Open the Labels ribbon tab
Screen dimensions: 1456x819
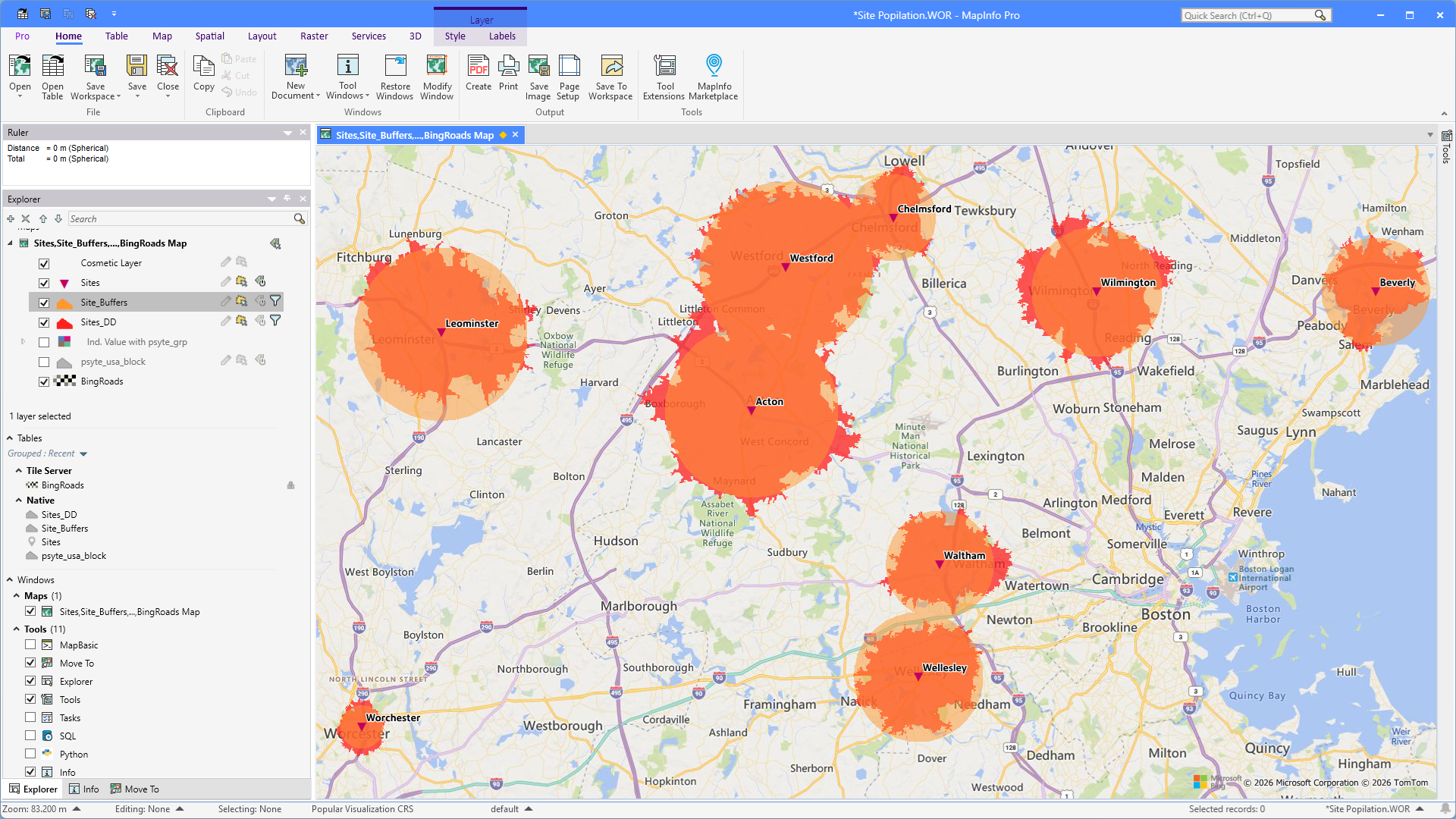pyautogui.click(x=502, y=36)
